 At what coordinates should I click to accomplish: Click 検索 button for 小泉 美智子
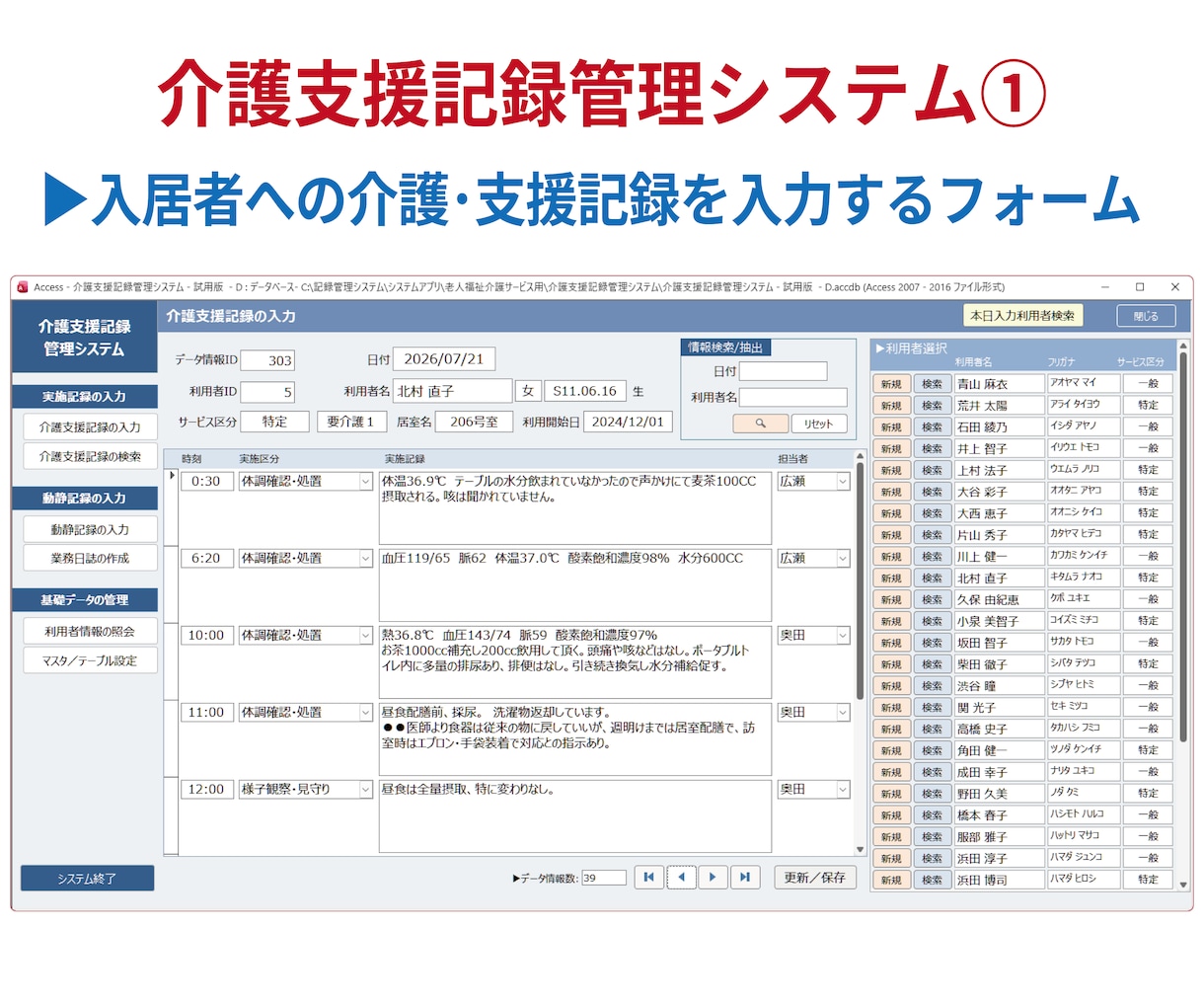pyautogui.click(x=932, y=621)
